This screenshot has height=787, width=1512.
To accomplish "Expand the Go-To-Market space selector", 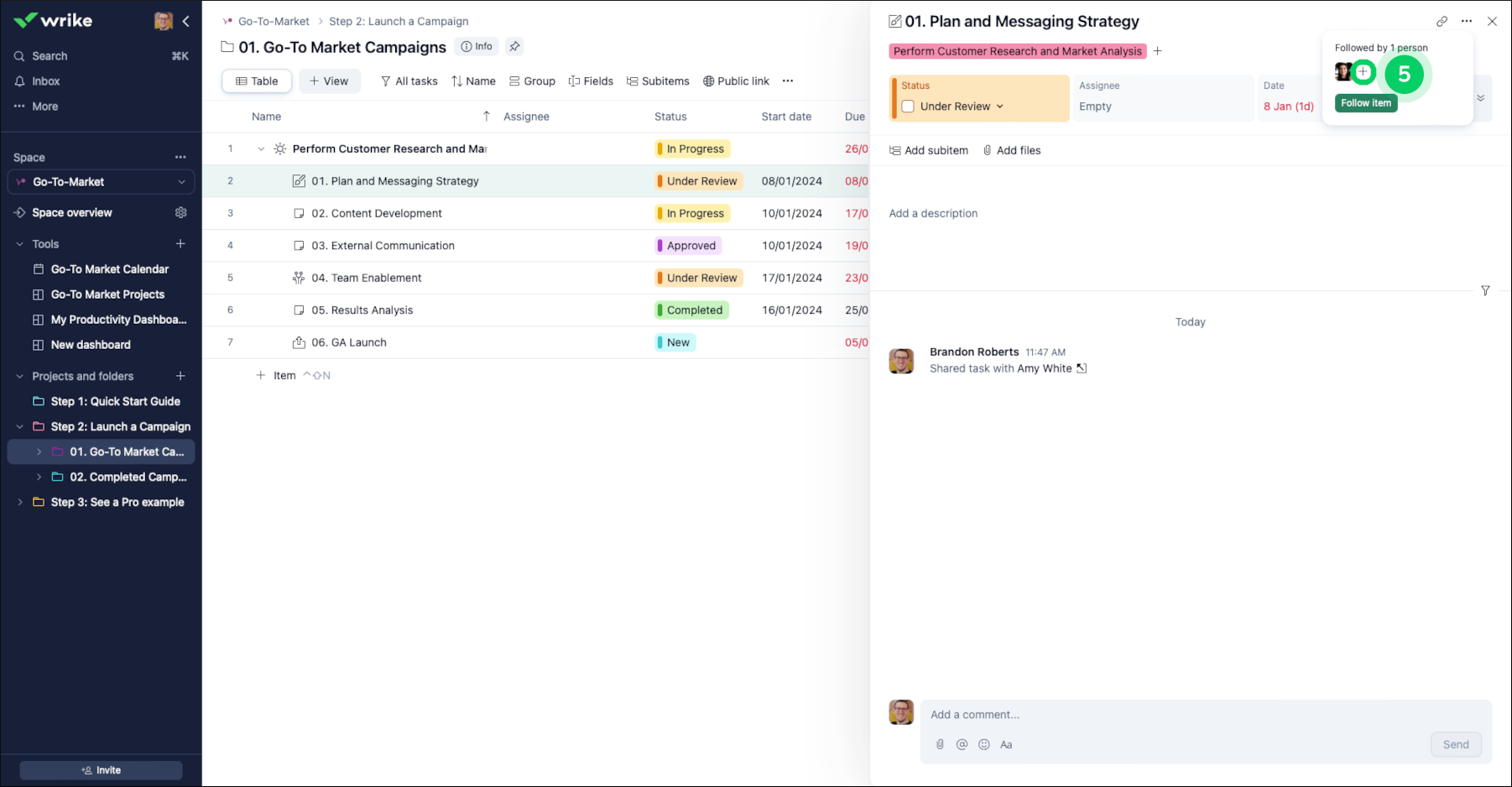I will pyautogui.click(x=180, y=182).
